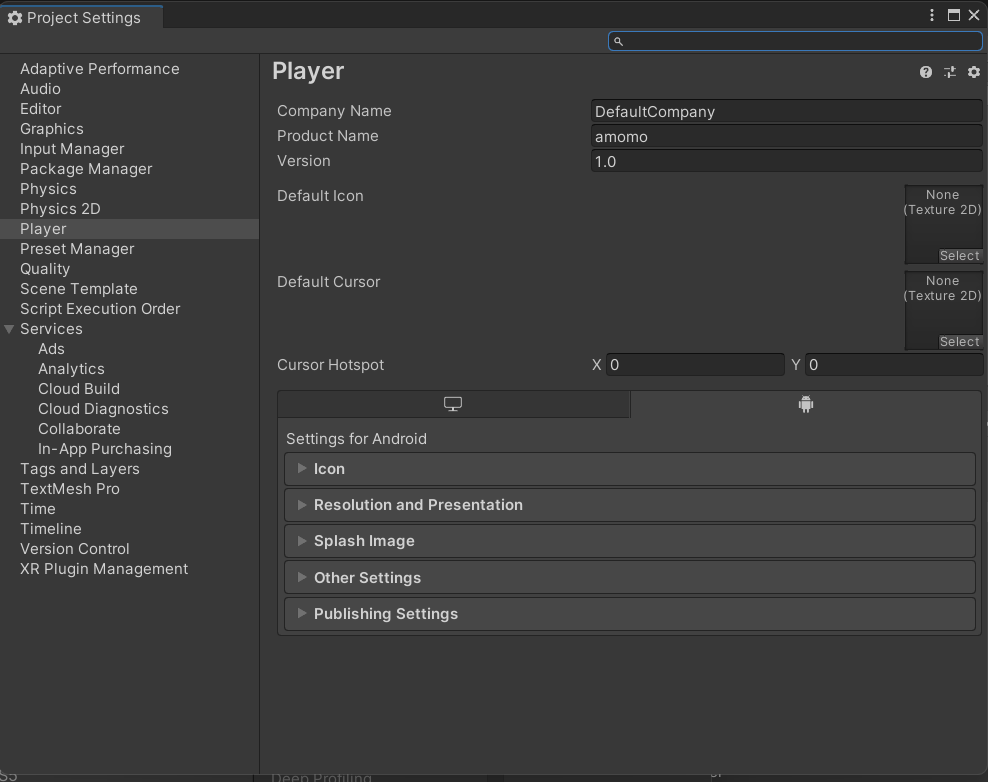The height and width of the screenshot is (782, 988).
Task: Maximize the Project Settings window
Action: pyautogui.click(x=953, y=15)
